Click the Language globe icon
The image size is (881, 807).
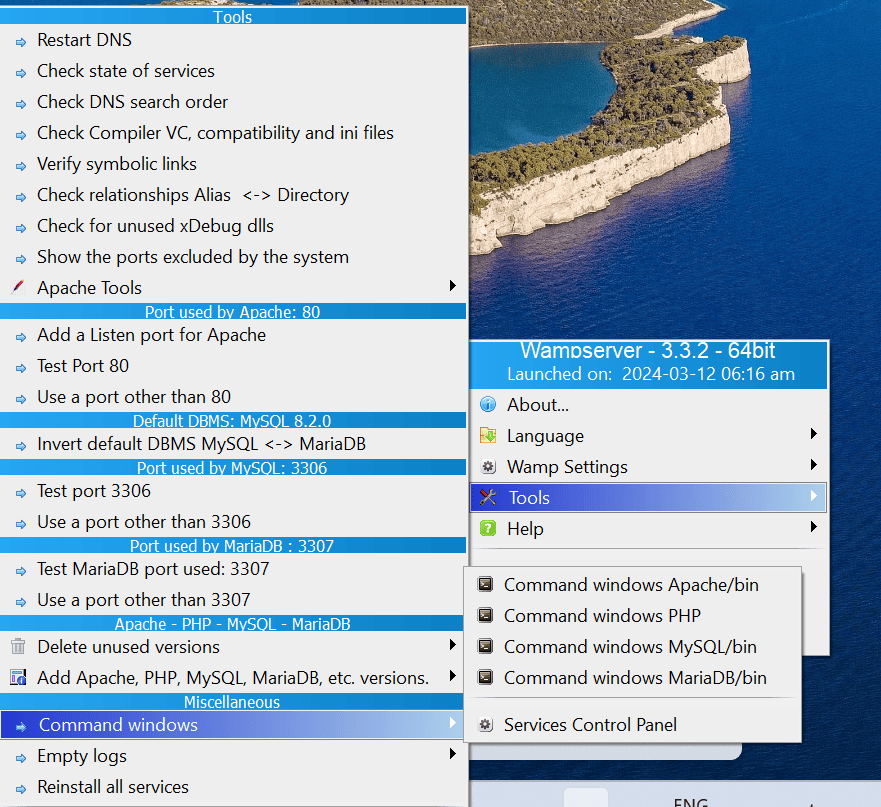pyautogui.click(x=487, y=435)
